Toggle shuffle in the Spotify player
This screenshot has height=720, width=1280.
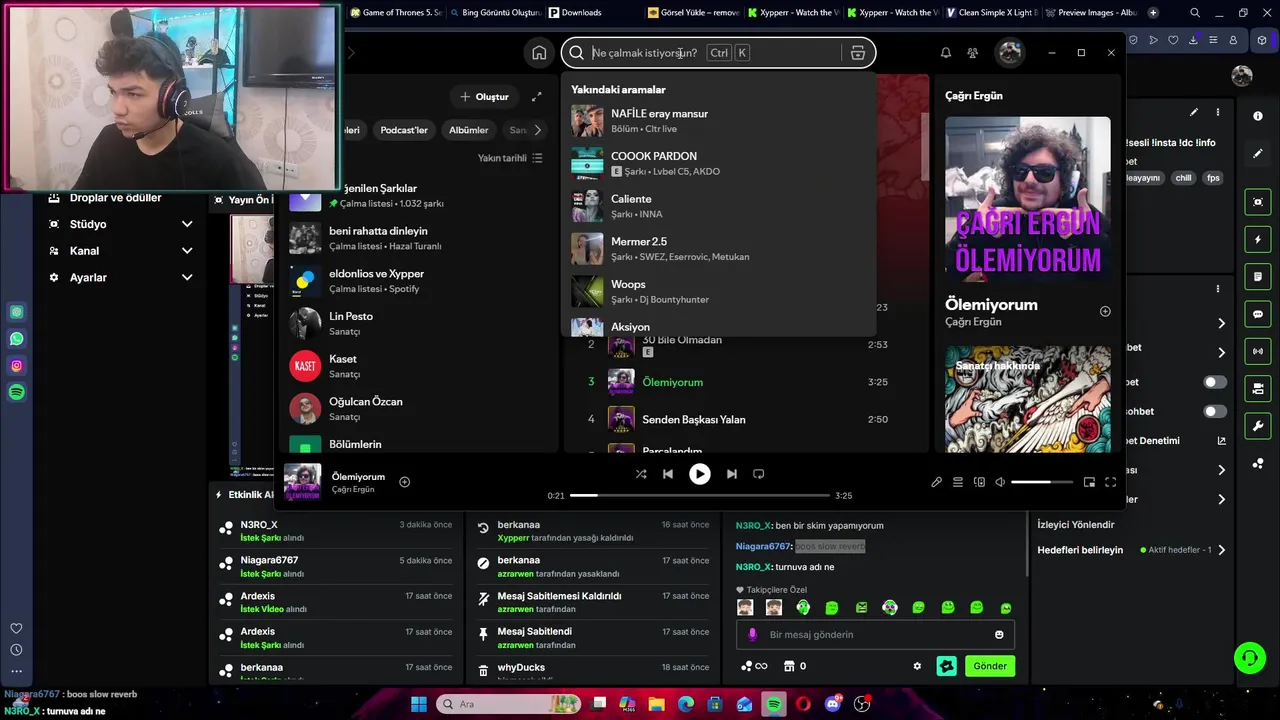pos(641,474)
